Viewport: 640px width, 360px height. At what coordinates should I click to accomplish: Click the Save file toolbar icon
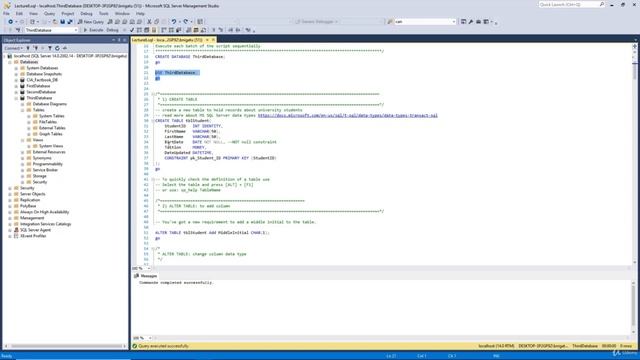point(62,22)
